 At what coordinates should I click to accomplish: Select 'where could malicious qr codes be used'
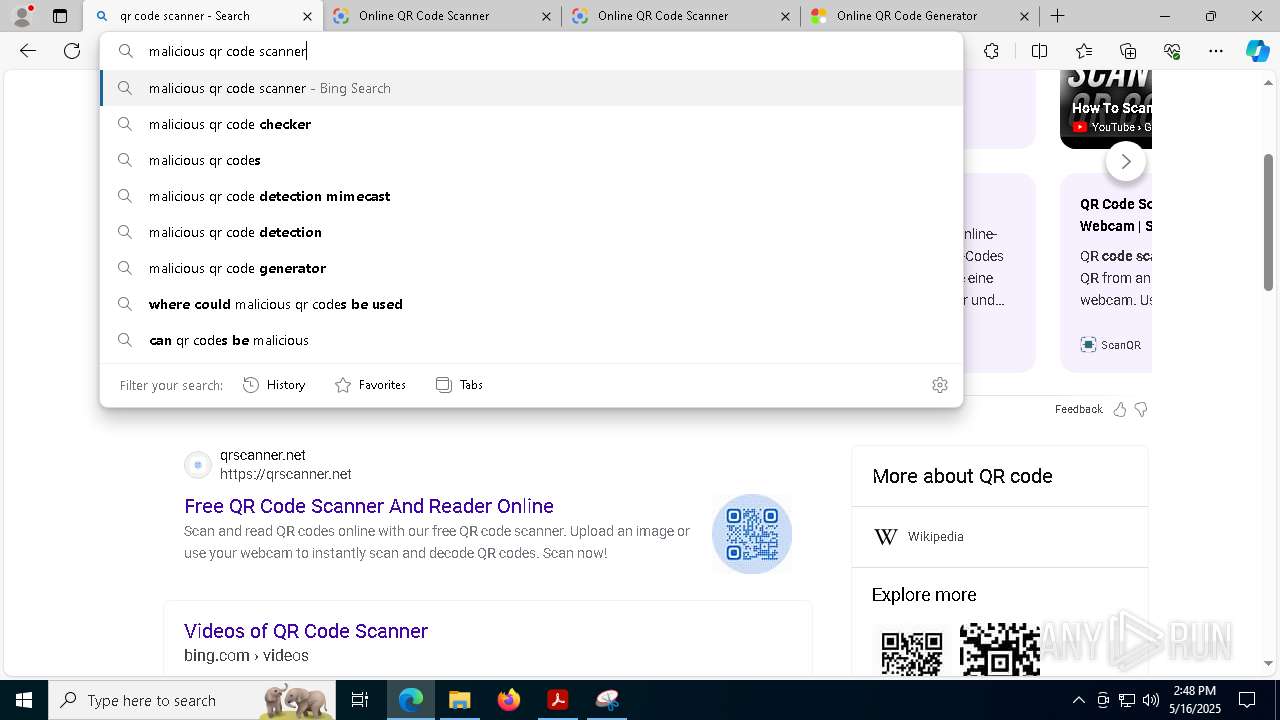click(531, 304)
